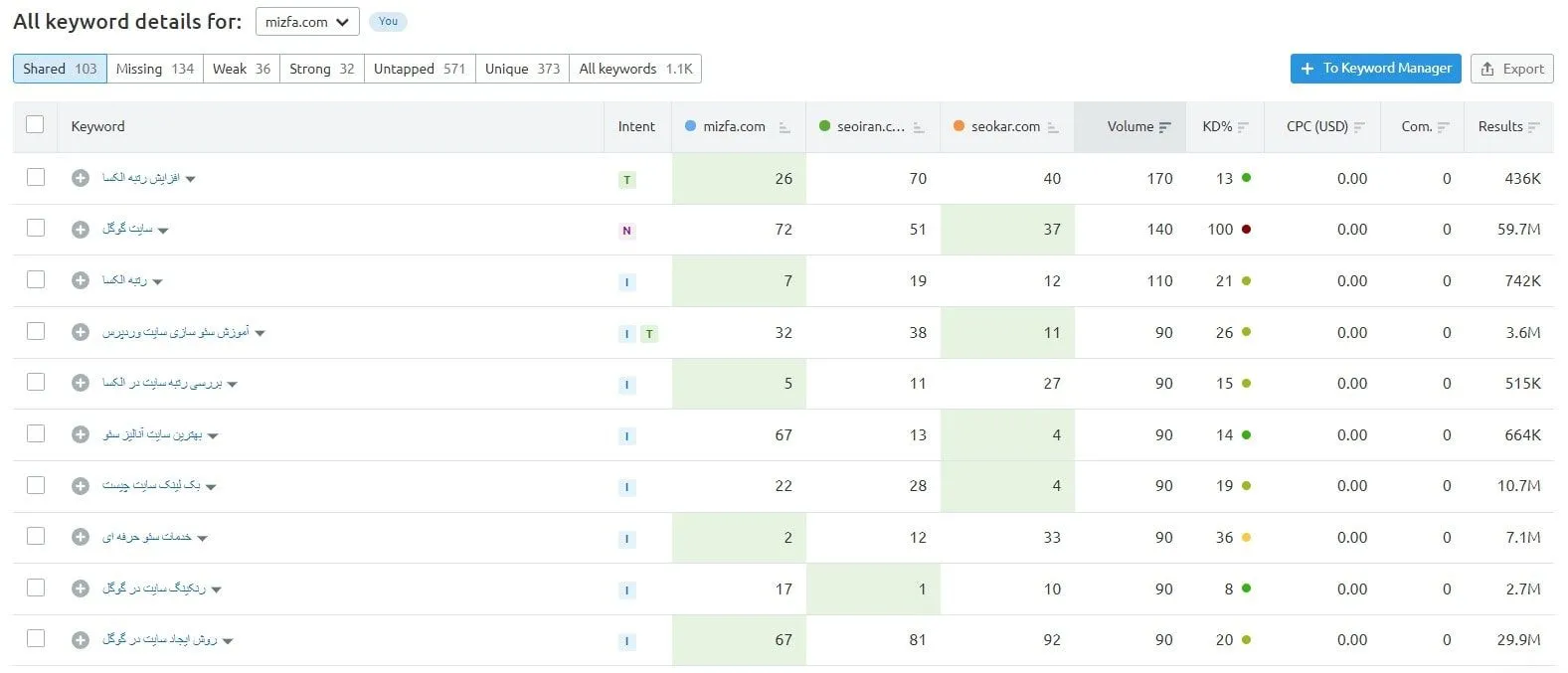The image size is (1568, 673).
Task: Sort table by Com. icon
Action: point(1444,127)
